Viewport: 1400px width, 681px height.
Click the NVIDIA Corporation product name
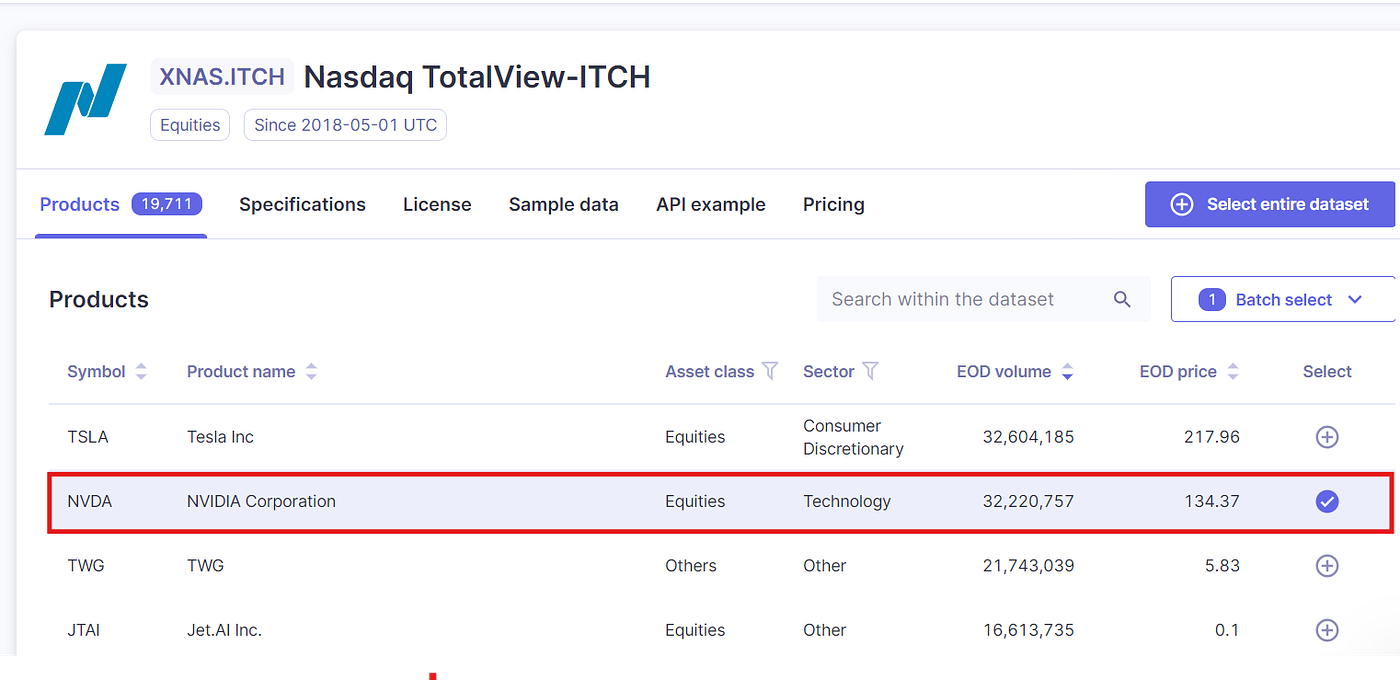click(261, 501)
